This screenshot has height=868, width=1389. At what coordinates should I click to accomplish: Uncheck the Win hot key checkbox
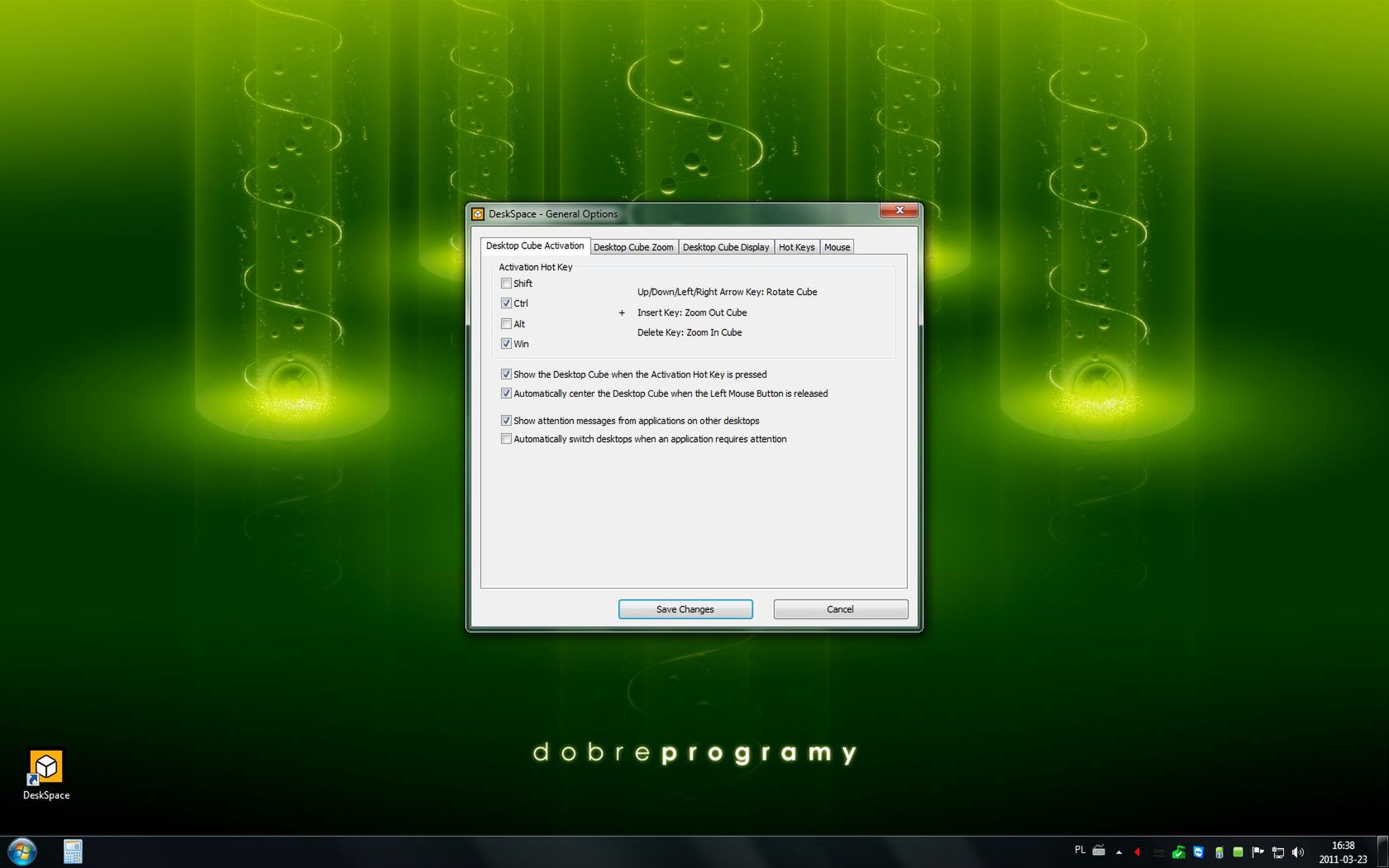pos(506,344)
